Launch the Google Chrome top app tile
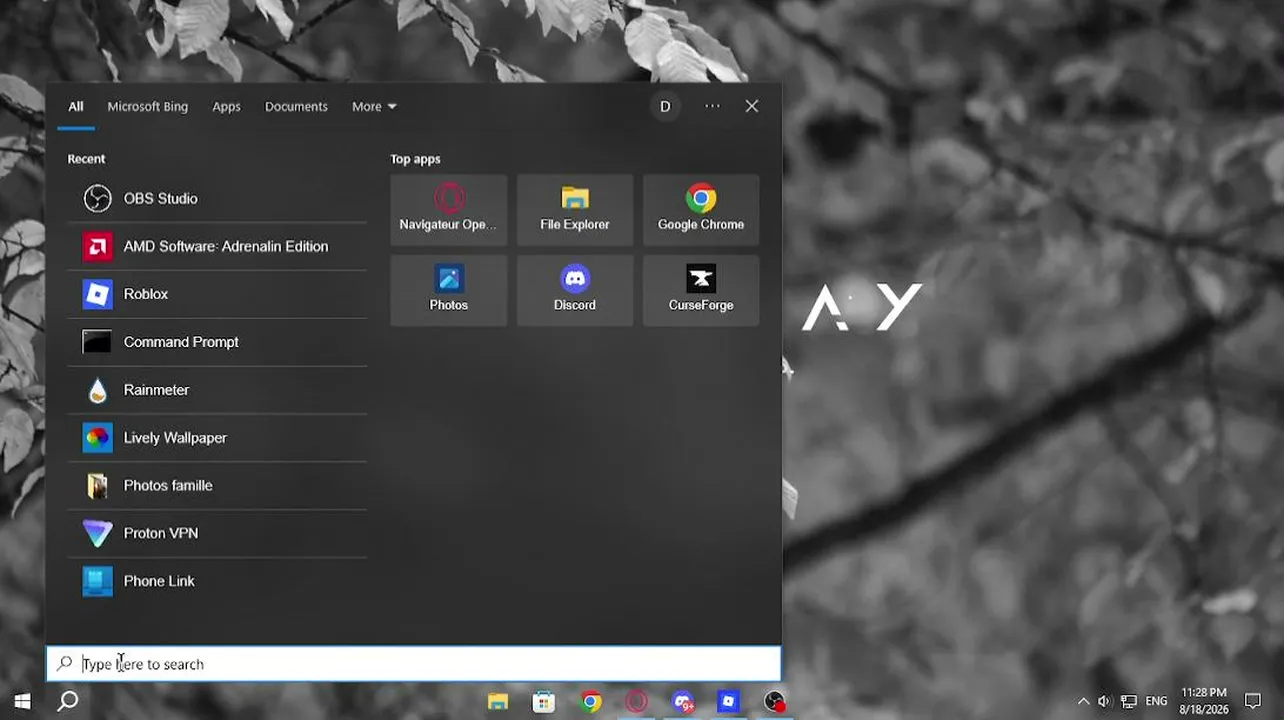The height and width of the screenshot is (720, 1284). pyautogui.click(x=701, y=210)
